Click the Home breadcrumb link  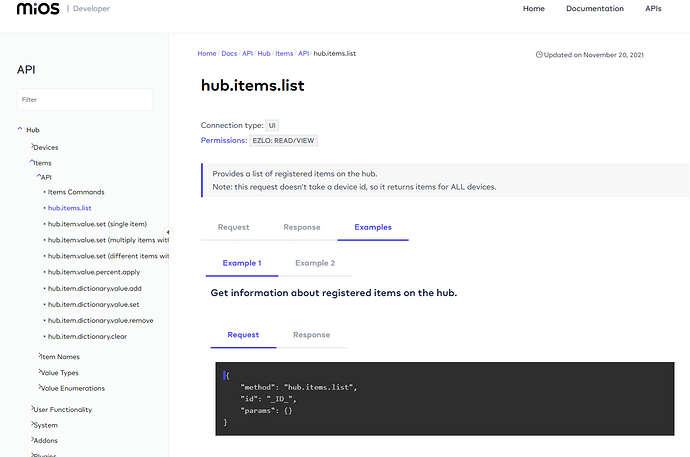click(x=207, y=53)
